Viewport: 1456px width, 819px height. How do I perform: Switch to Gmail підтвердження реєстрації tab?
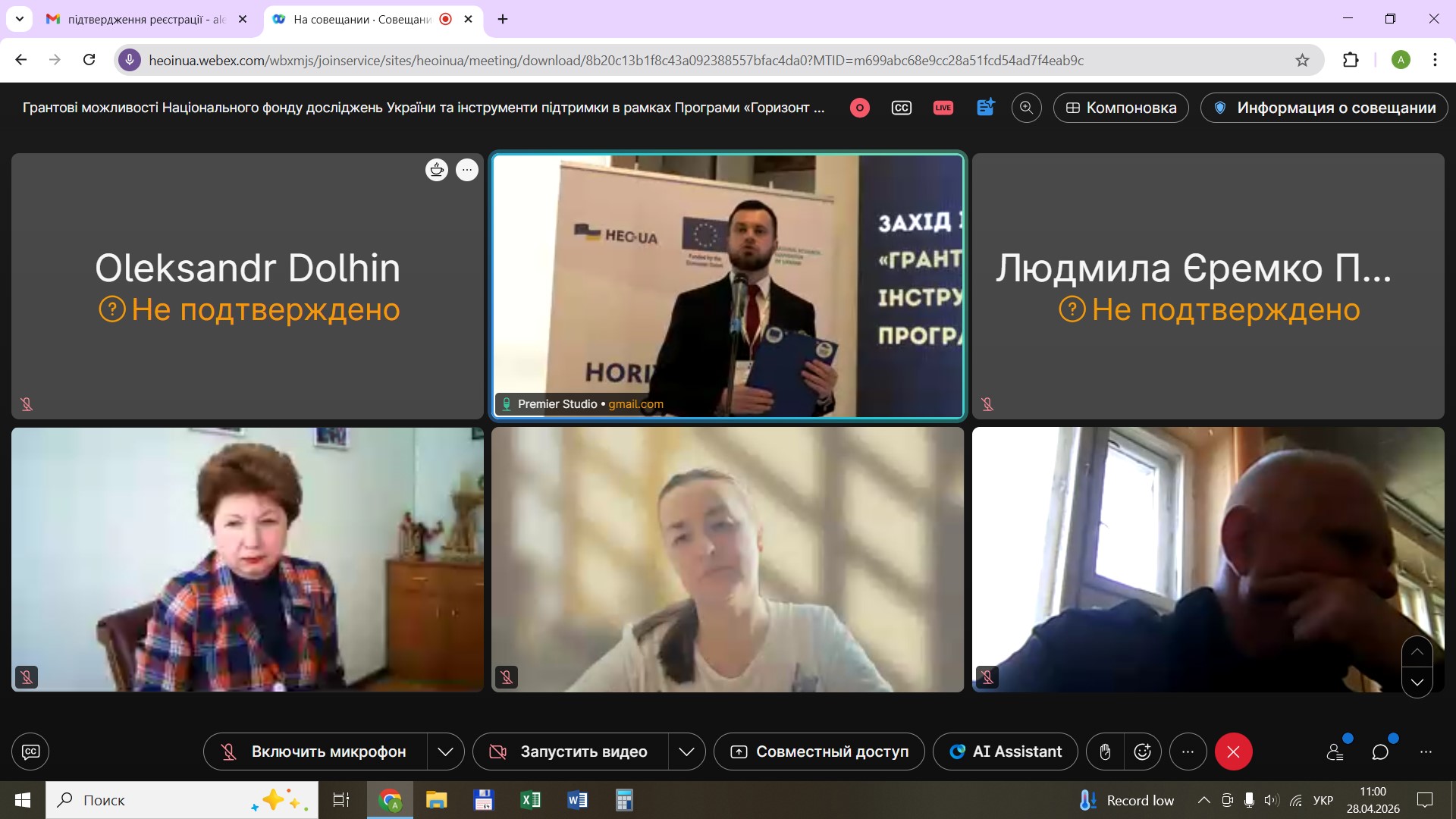148,19
